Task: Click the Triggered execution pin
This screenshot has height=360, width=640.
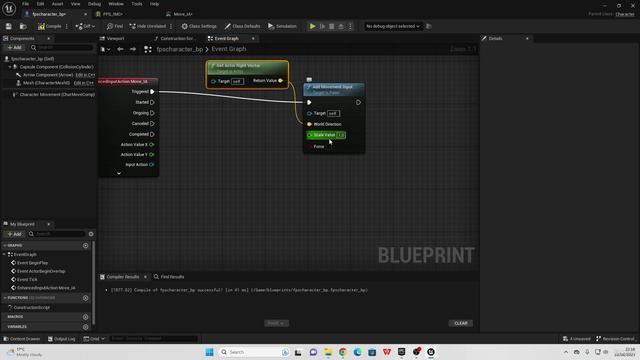Action: 152,92
